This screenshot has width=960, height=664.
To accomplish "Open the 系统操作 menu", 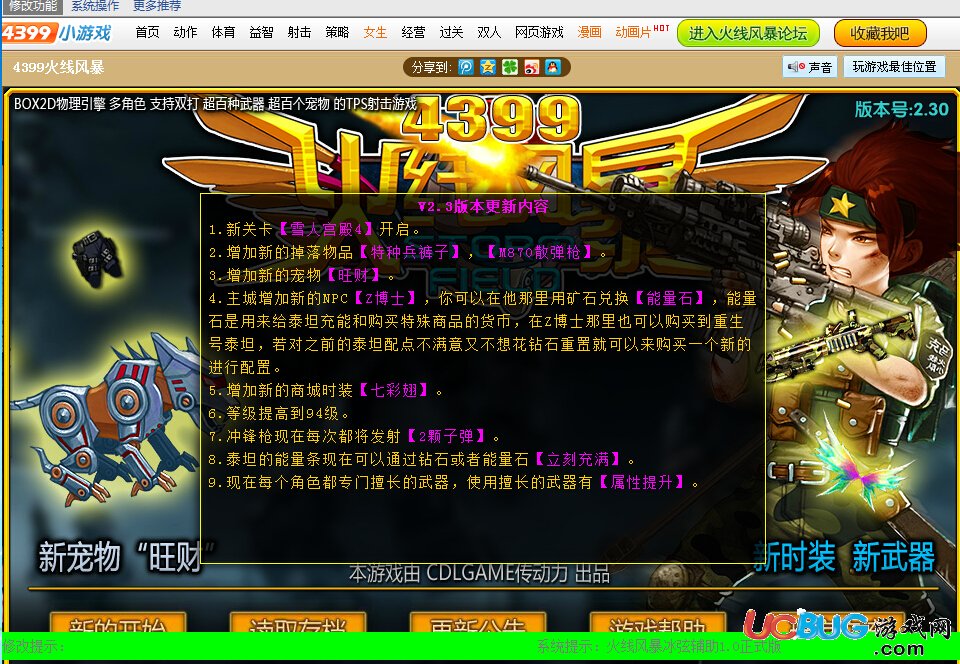I will coord(96,6).
